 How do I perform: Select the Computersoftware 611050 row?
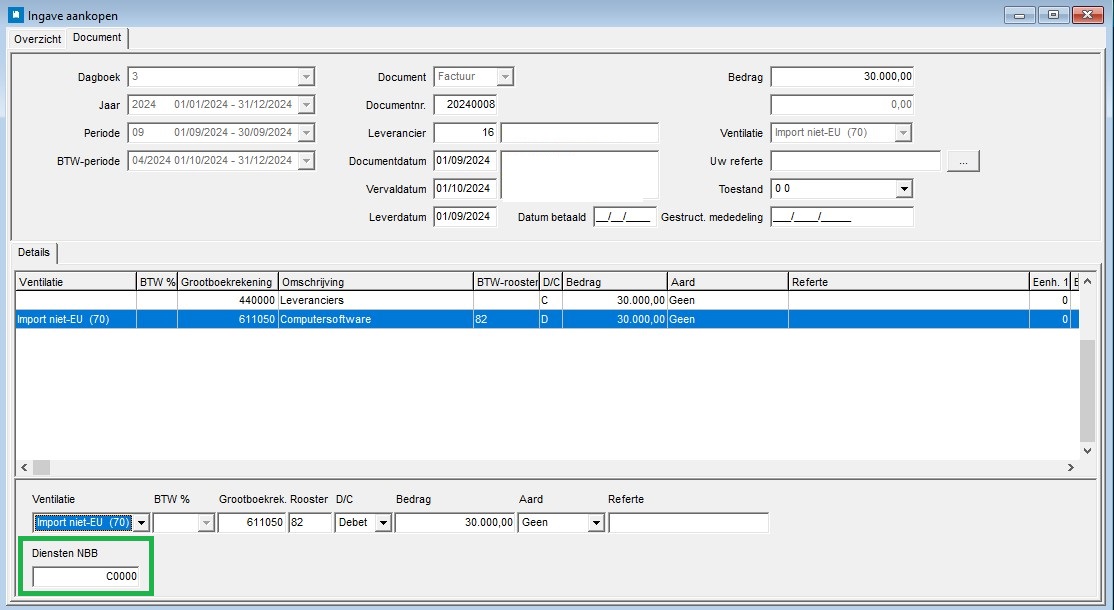coord(547,320)
